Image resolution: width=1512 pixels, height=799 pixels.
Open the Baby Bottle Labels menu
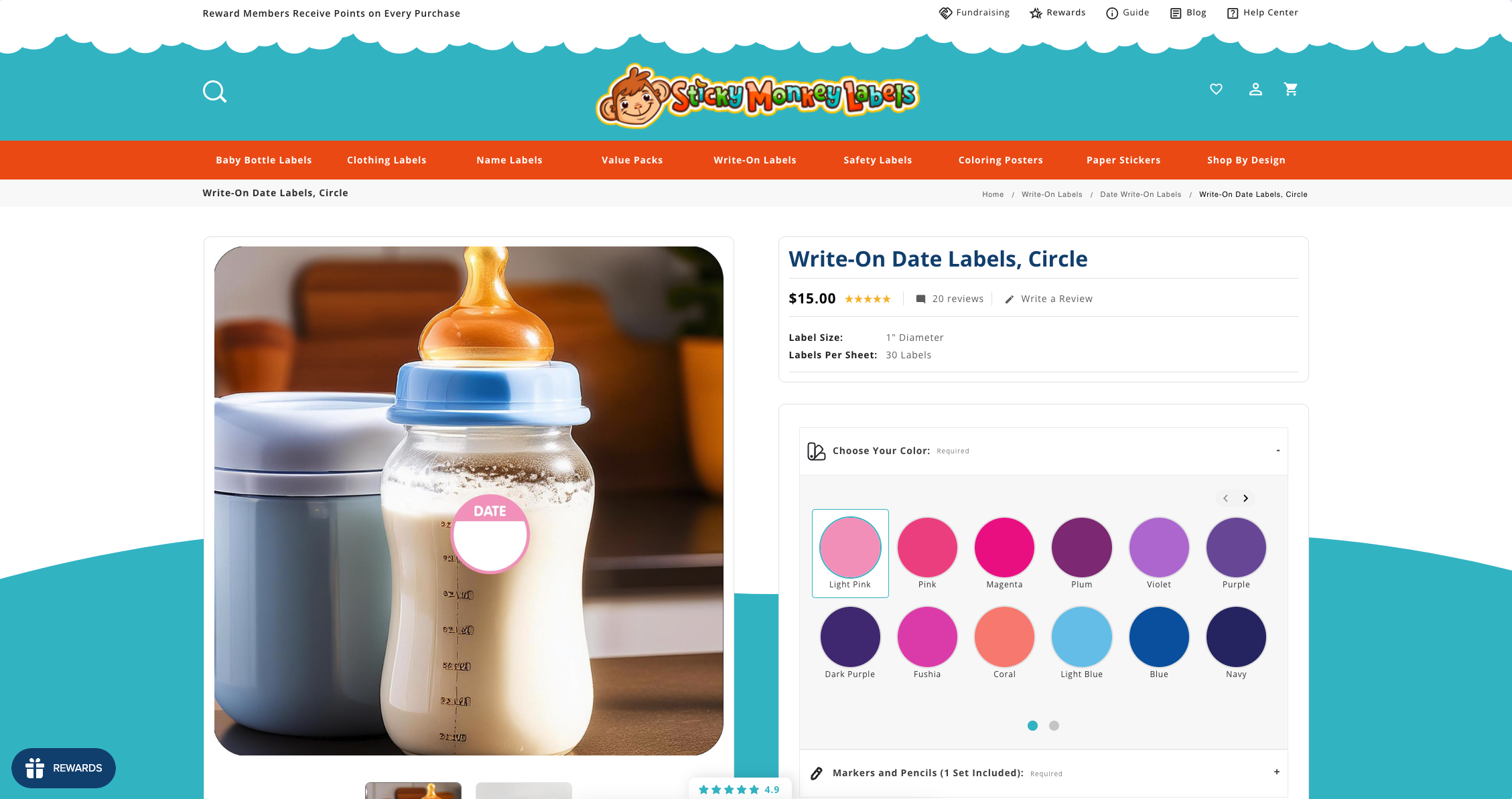coord(264,160)
